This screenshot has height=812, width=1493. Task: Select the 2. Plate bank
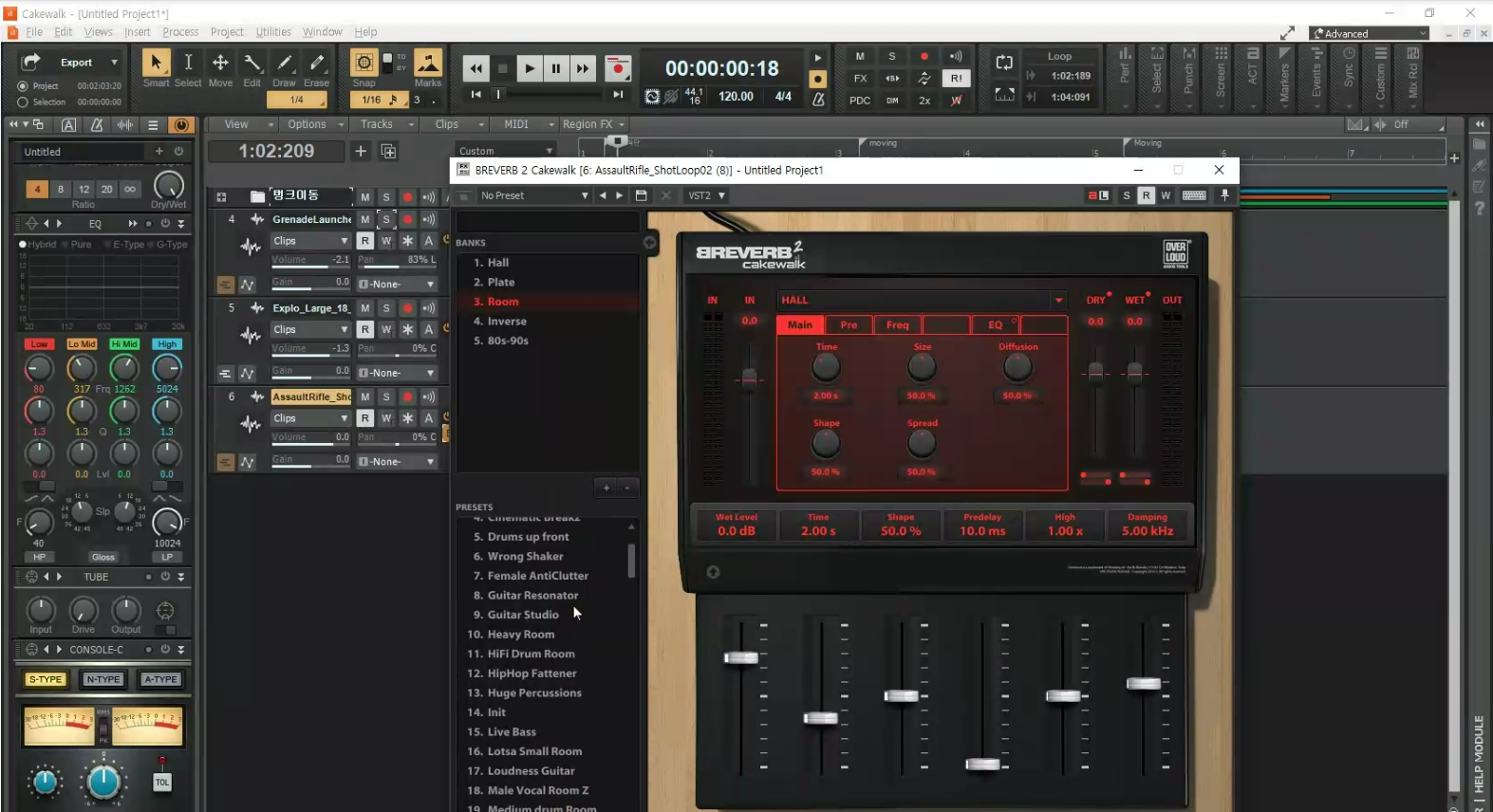[x=547, y=282]
